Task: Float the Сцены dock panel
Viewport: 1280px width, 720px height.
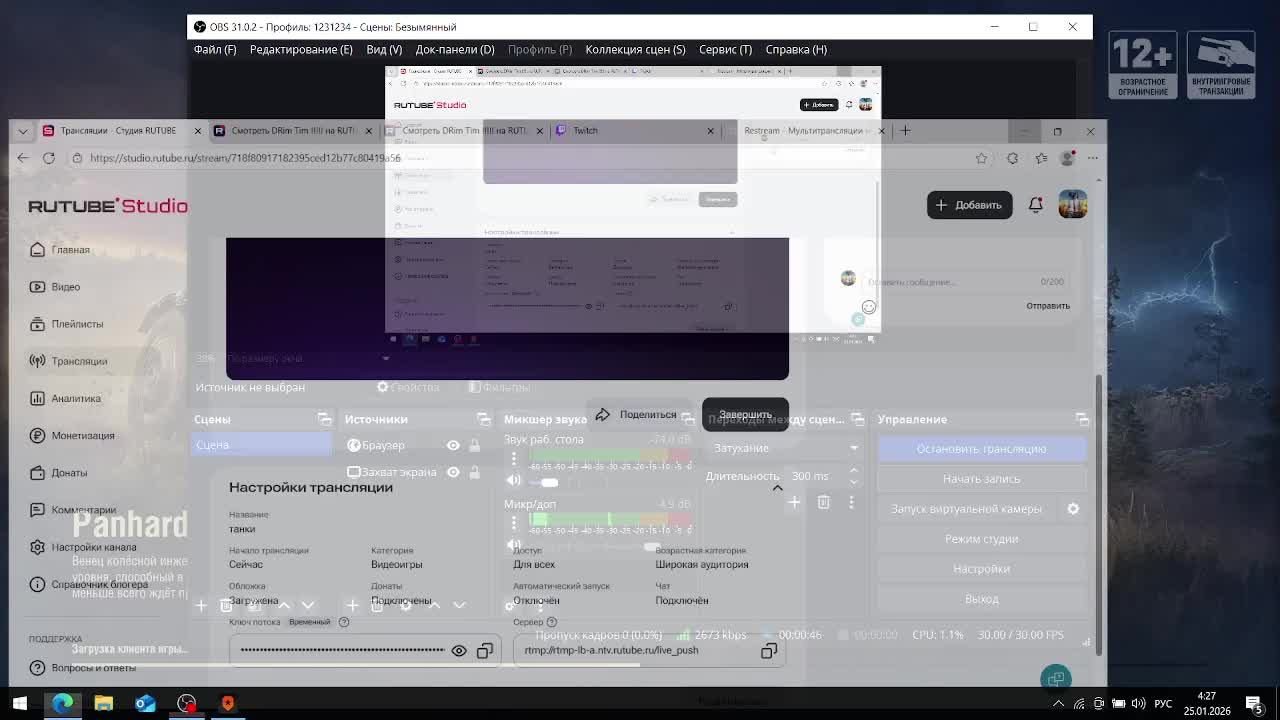Action: [x=324, y=419]
